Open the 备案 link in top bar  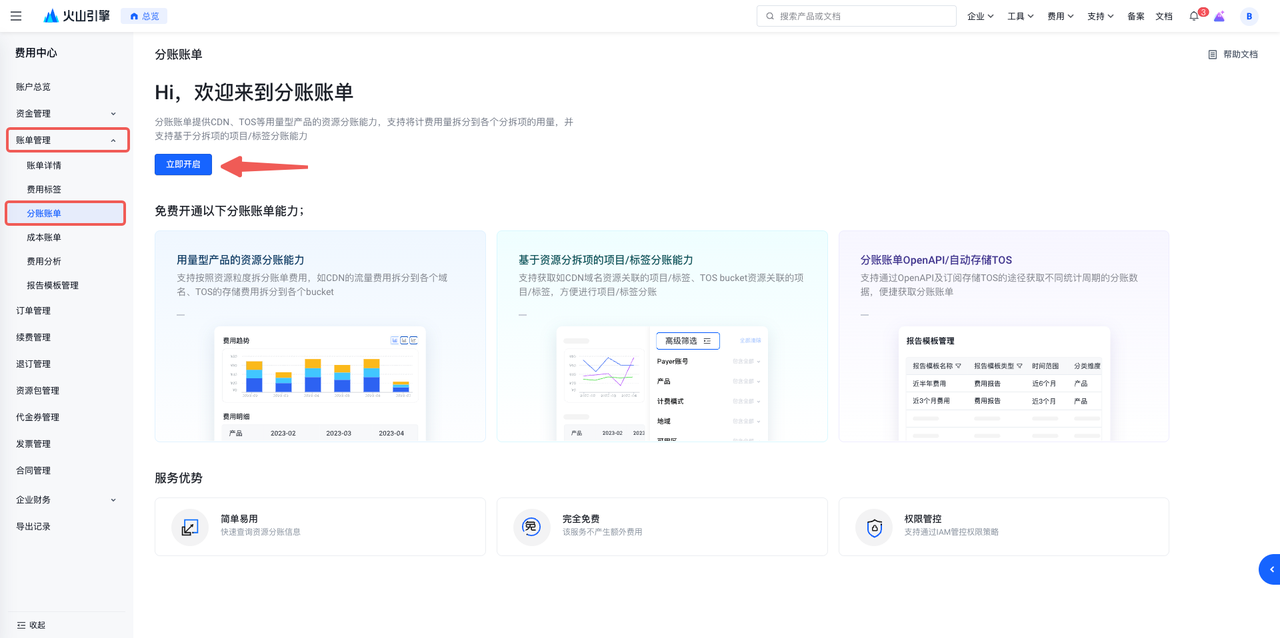click(x=1136, y=16)
